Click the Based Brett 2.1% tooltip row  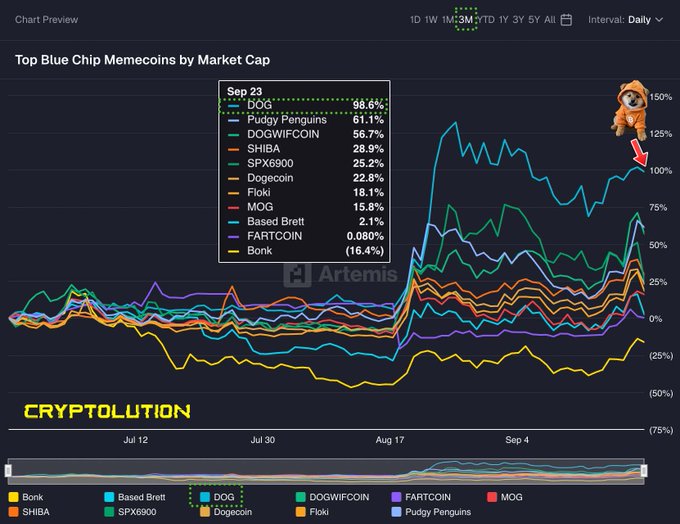[x=305, y=222]
